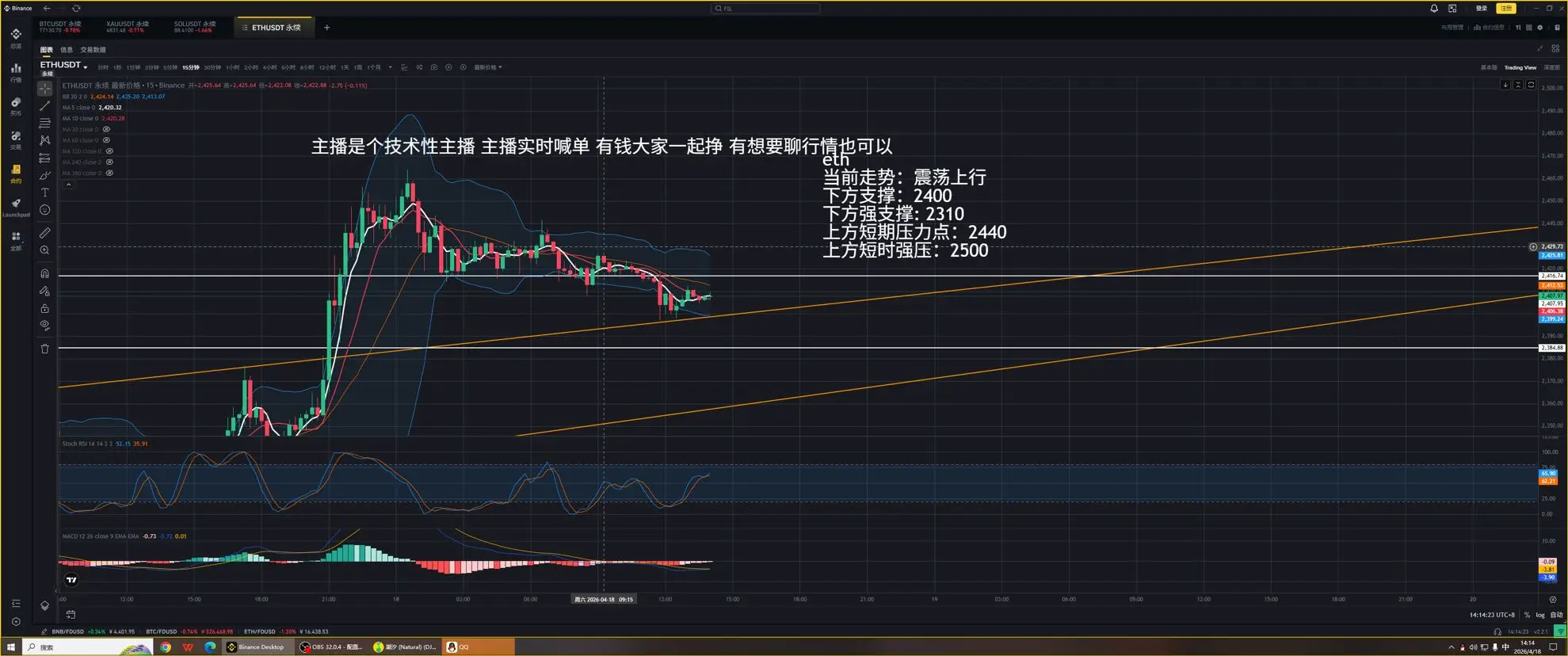
Task: Switch to the 深度图 depth chart view
Action: (1551, 67)
